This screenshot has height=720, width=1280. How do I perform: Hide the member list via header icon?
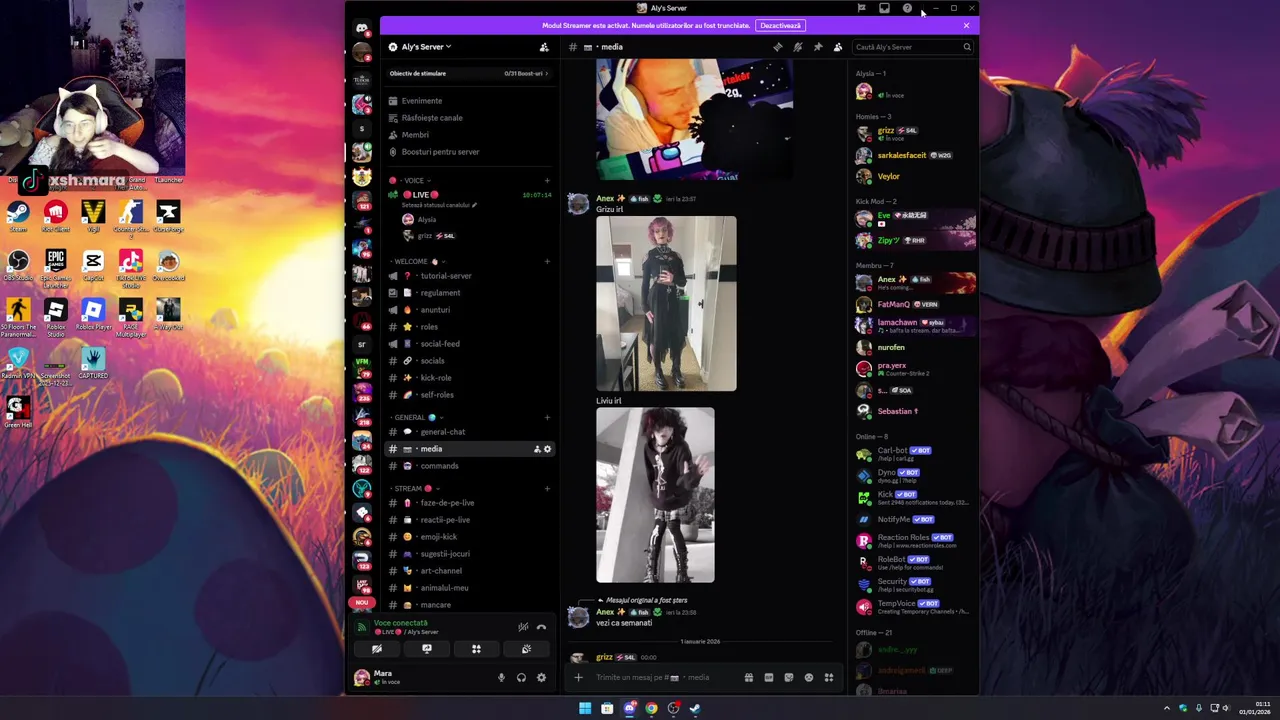(838, 47)
